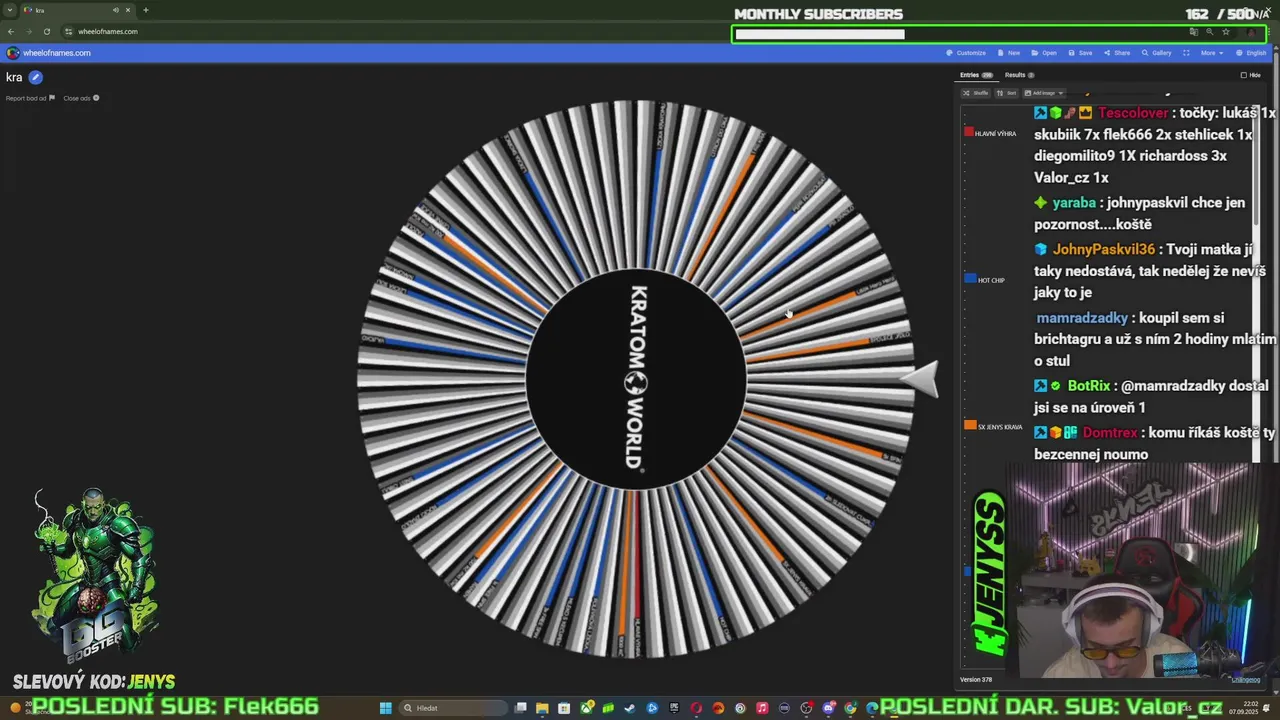
Task: Click the yaraba chat username
Action: [1074, 203]
